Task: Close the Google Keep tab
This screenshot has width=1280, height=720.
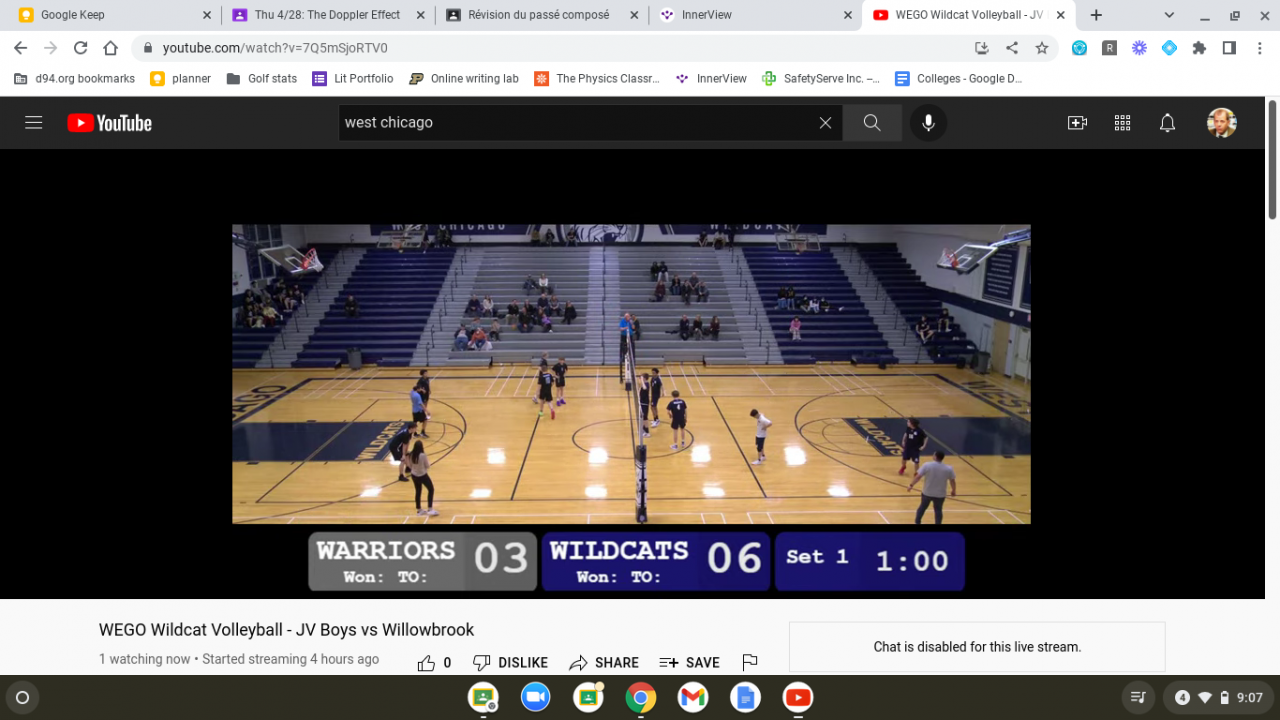Action: [x=207, y=15]
